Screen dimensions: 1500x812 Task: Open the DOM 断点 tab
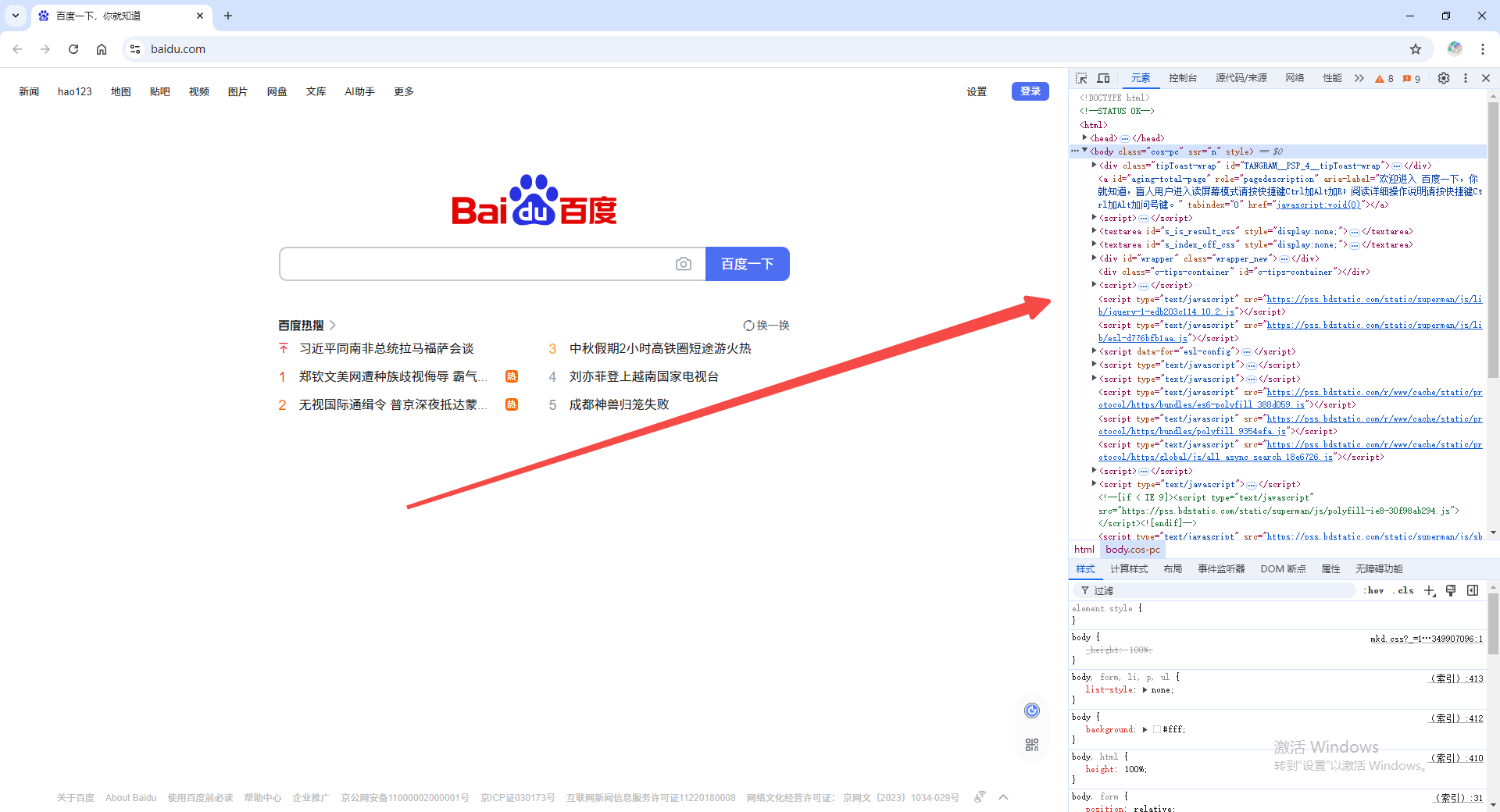(x=1283, y=569)
